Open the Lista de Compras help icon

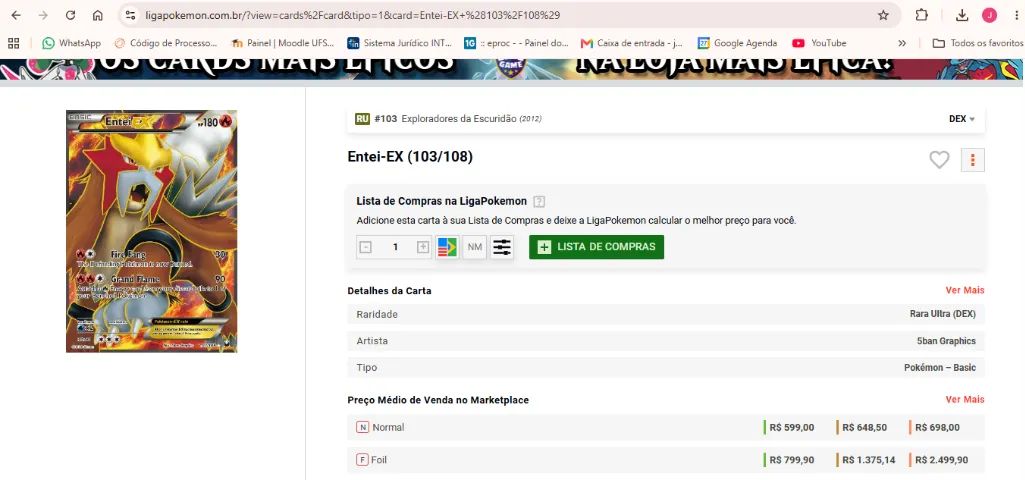(x=539, y=201)
